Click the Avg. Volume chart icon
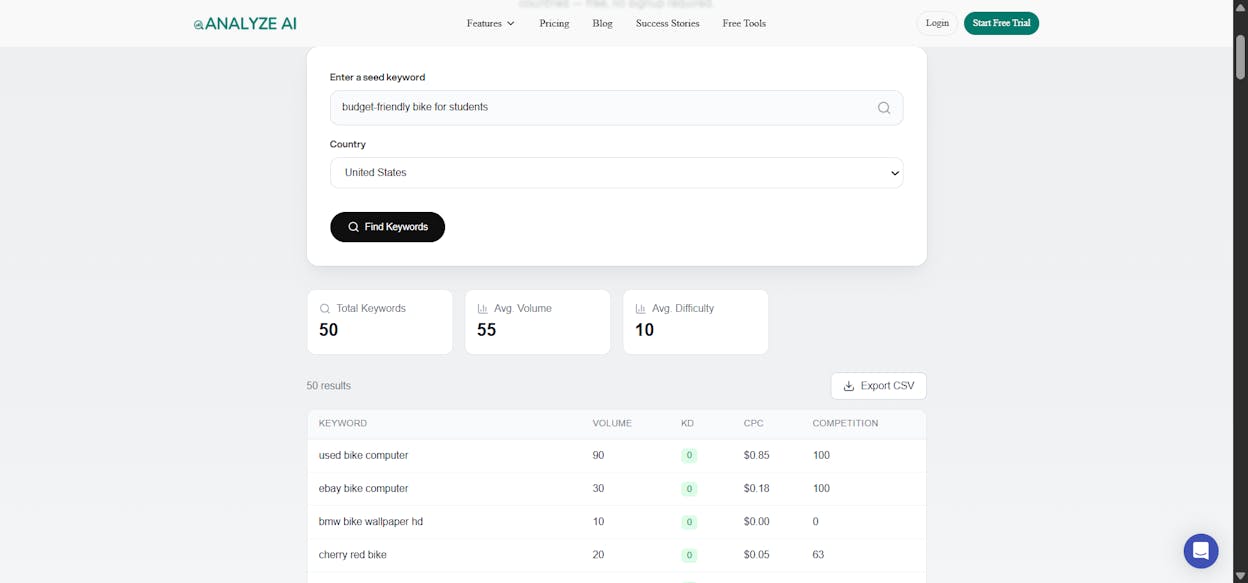 (x=483, y=309)
